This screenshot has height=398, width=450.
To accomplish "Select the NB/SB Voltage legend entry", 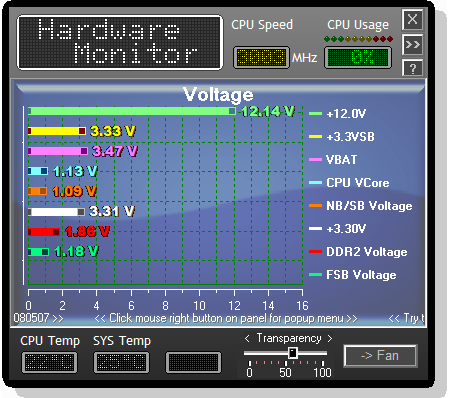I will (360, 206).
